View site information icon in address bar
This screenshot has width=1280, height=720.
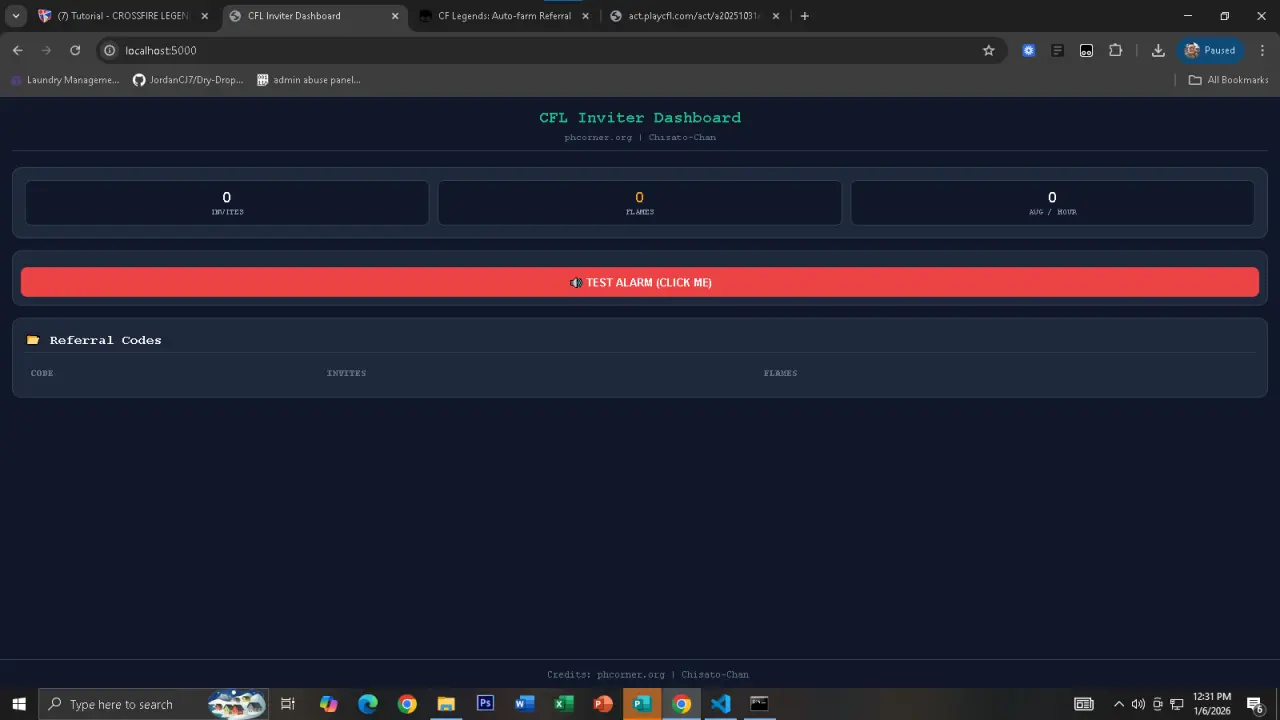click(110, 50)
